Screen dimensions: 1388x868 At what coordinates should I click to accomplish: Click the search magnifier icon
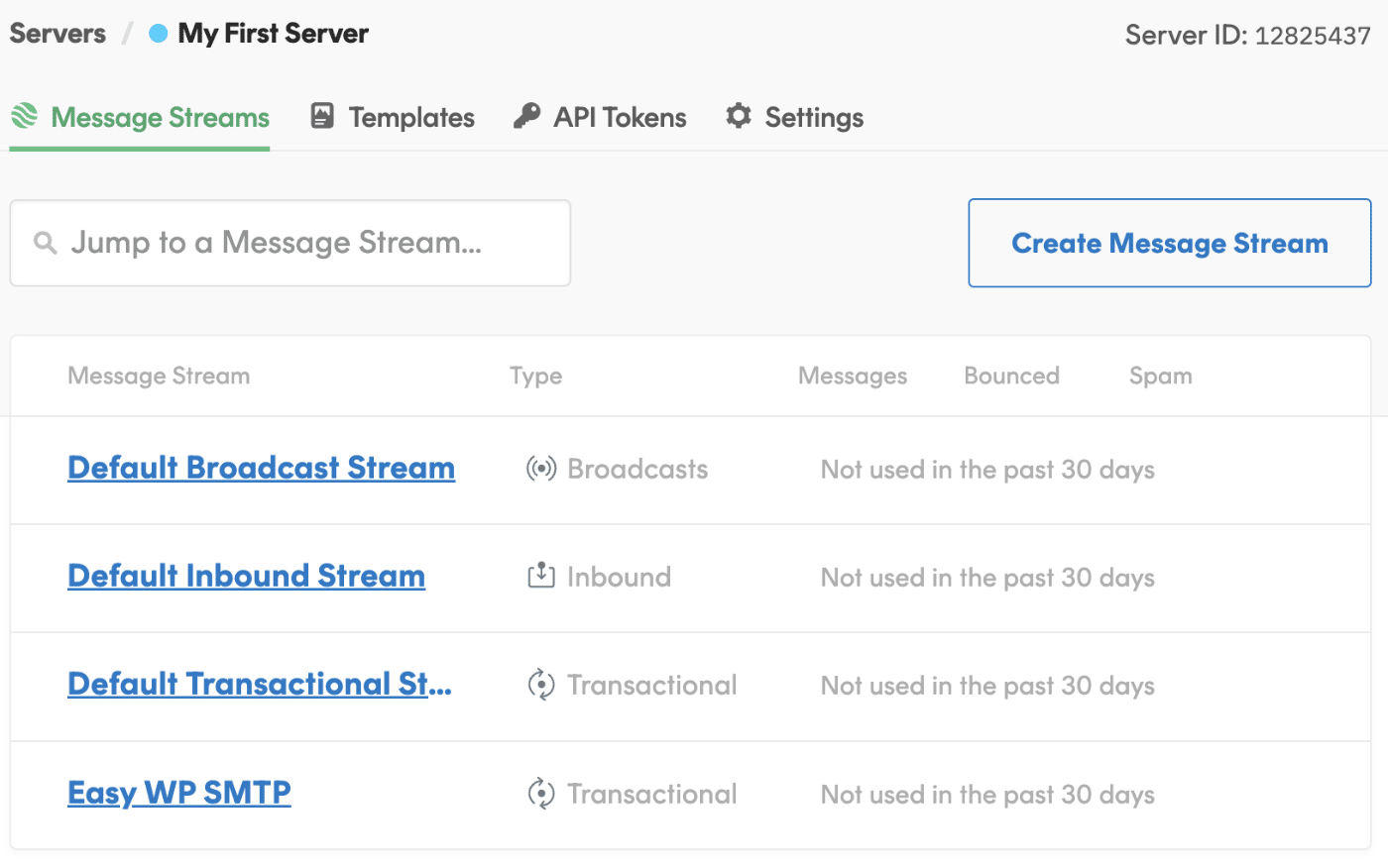[x=46, y=243]
